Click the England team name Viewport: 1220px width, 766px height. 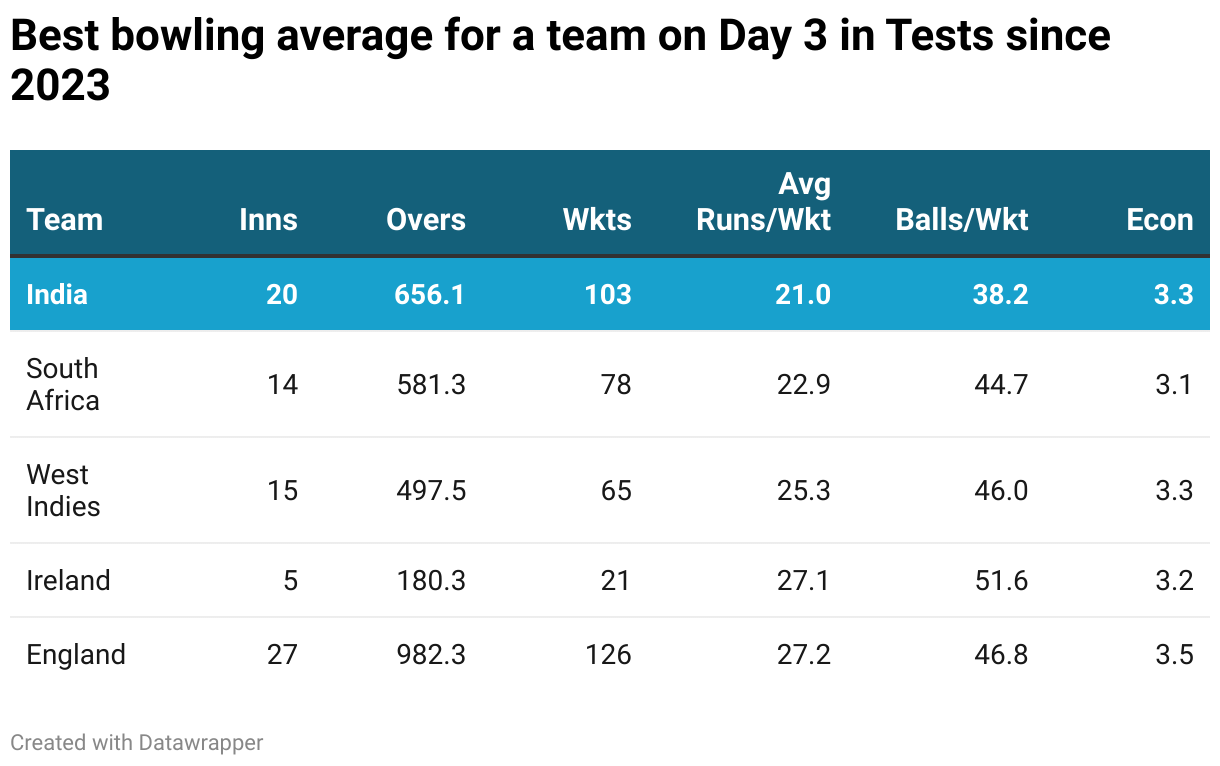[76, 655]
